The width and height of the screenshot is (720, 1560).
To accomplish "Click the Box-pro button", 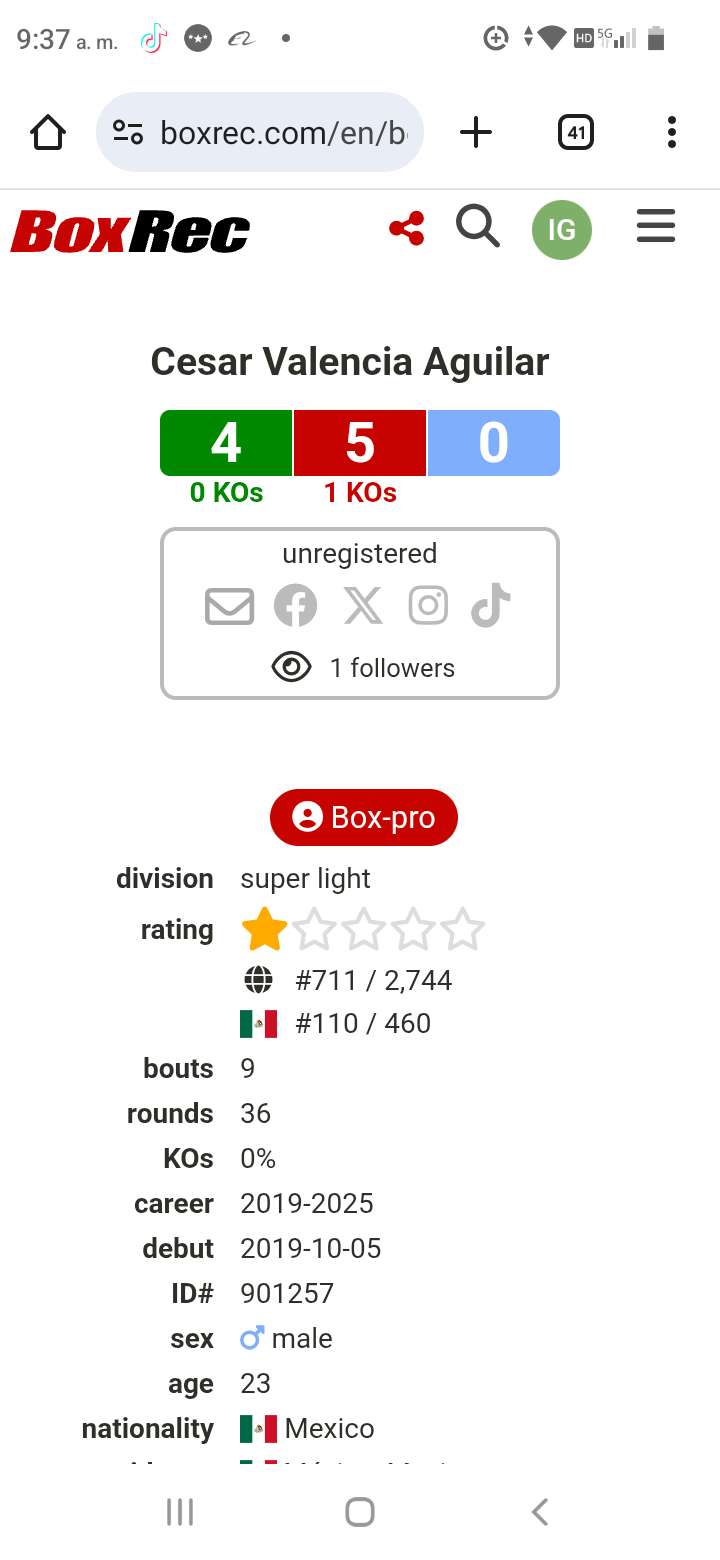I will tap(363, 817).
